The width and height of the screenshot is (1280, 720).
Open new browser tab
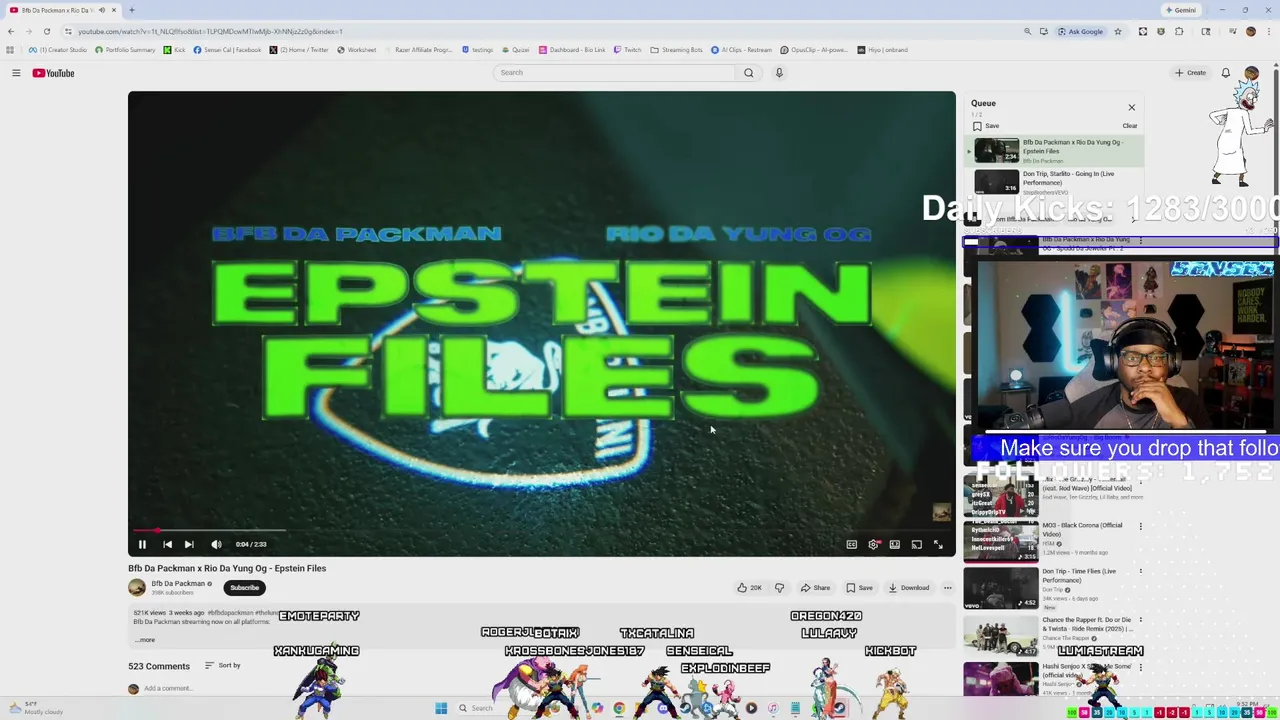[x=131, y=10]
